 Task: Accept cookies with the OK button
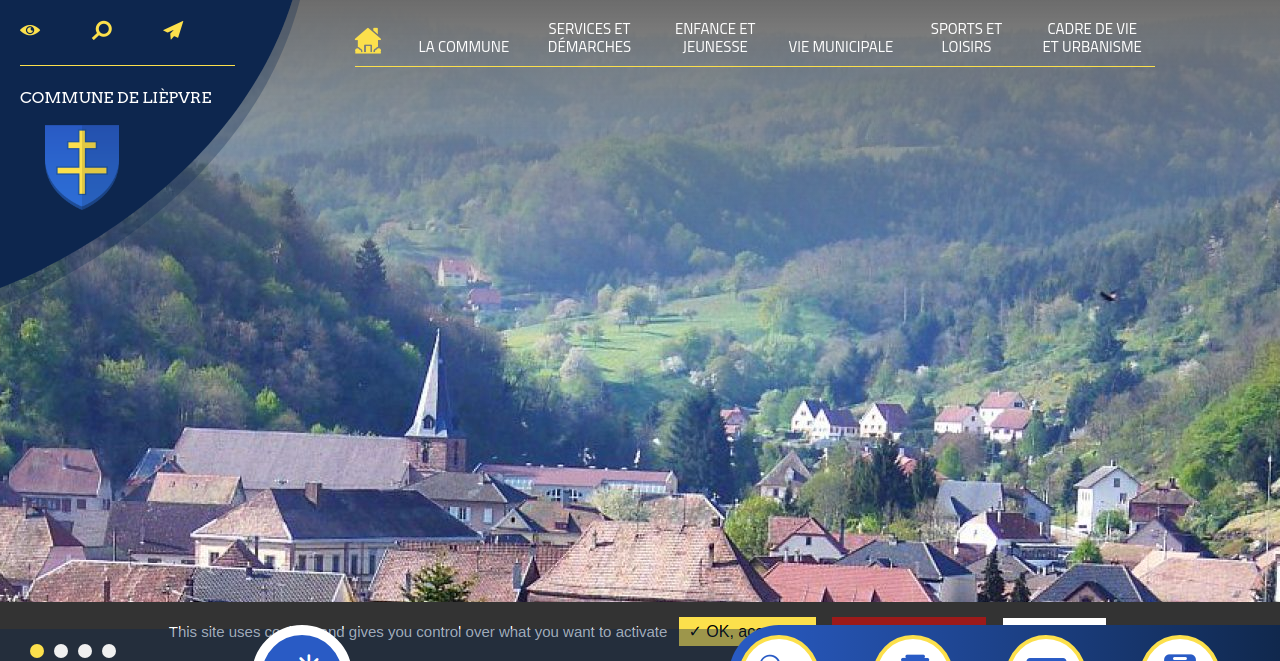(x=747, y=631)
